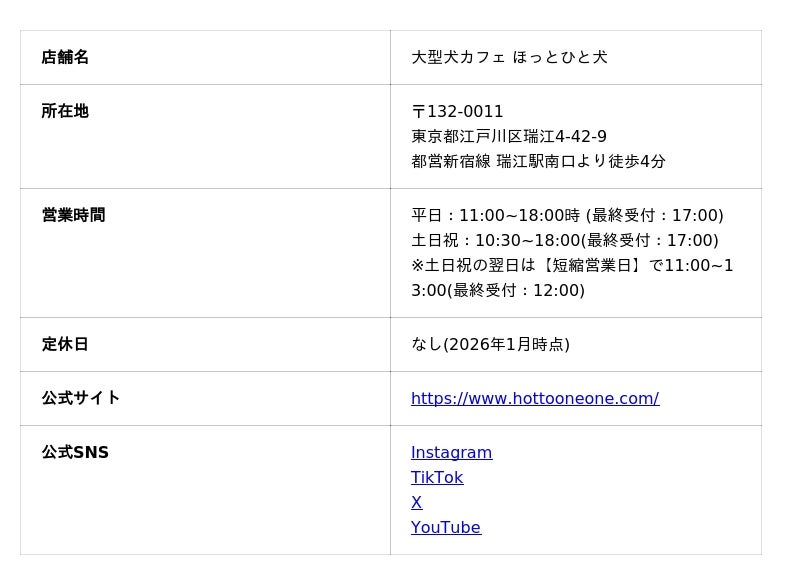Open the Instagram link
800x585 pixels.
(451, 453)
